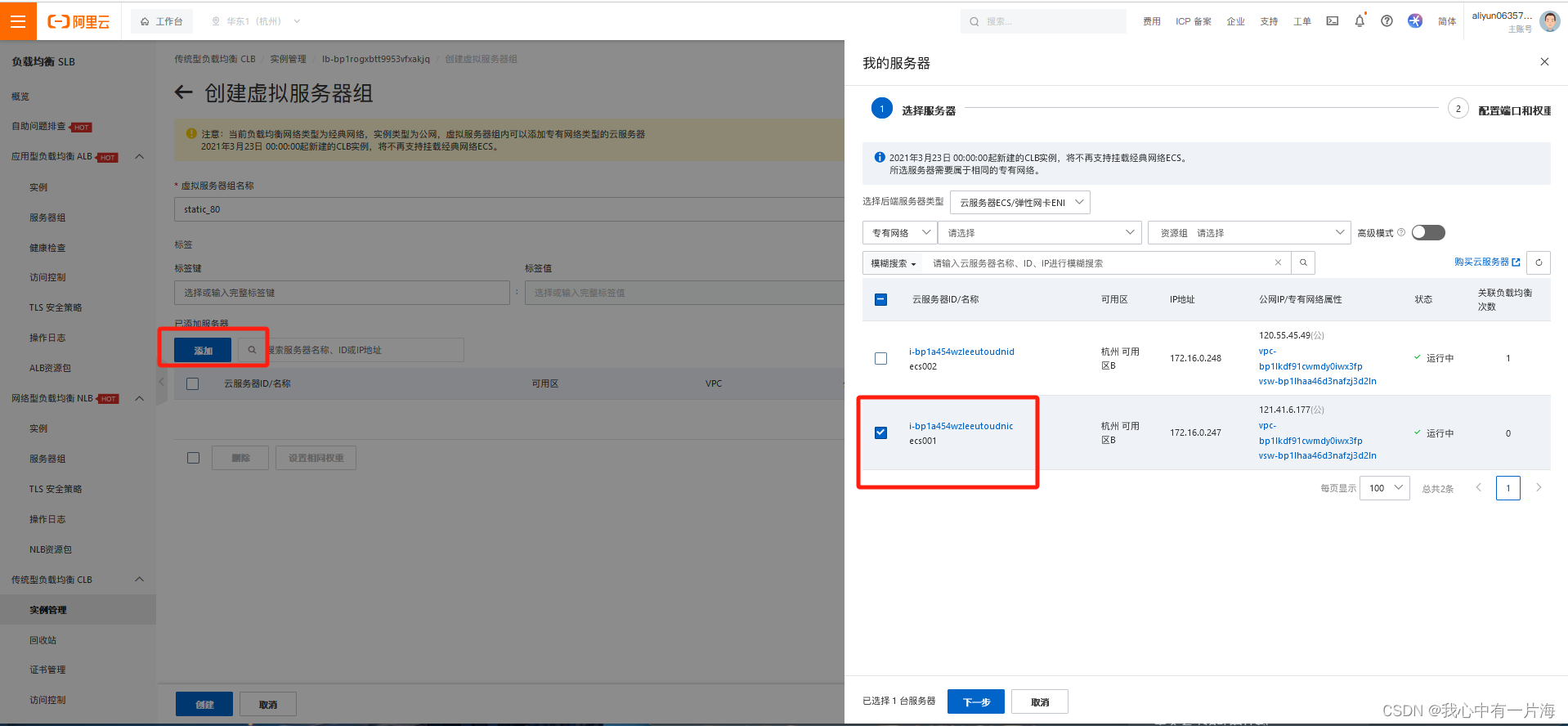Click the blue Add server button
The image size is (1568, 726).
tap(203, 350)
